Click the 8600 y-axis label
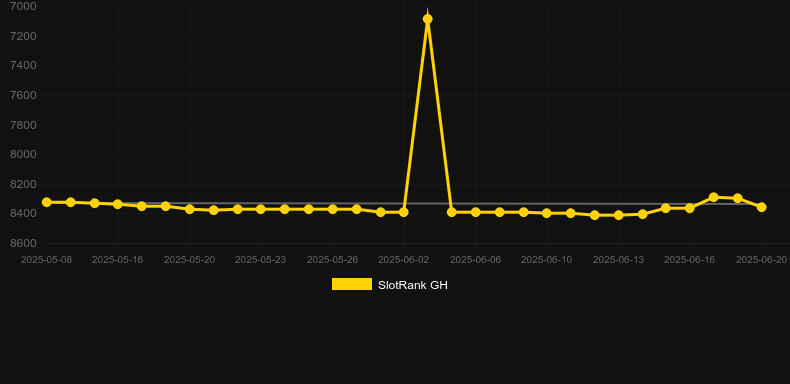The image size is (790, 384). click(23, 243)
